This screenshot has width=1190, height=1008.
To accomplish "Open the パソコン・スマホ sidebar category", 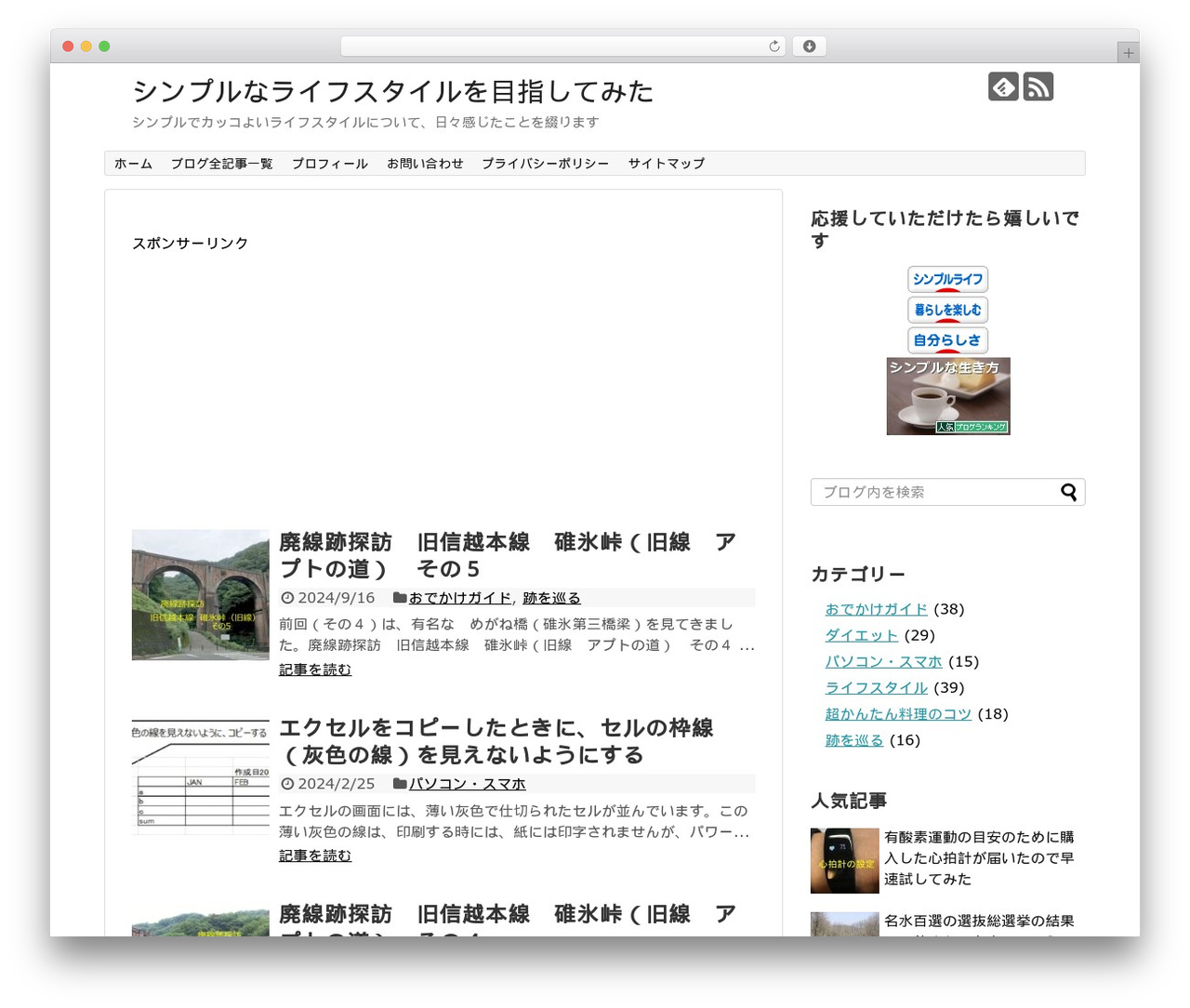I will pyautogui.click(x=883, y=661).
